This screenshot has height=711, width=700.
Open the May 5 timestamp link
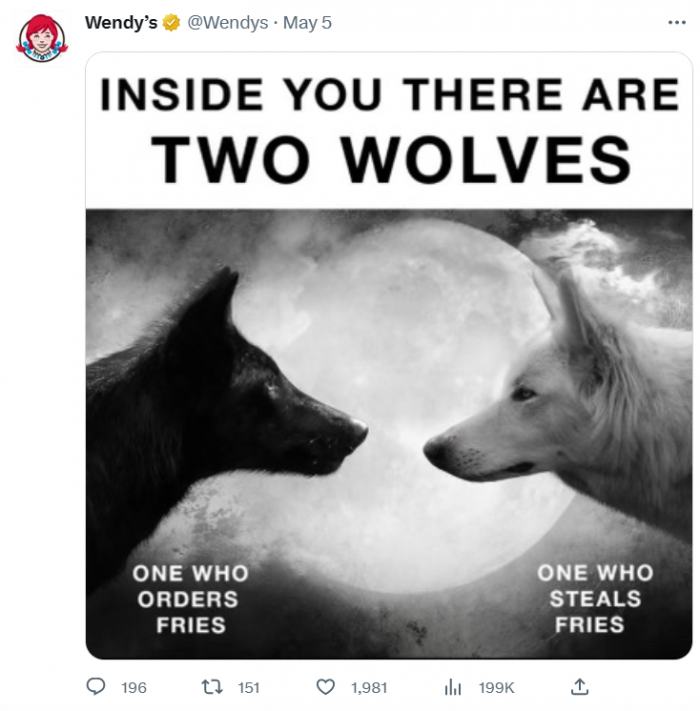(307, 23)
